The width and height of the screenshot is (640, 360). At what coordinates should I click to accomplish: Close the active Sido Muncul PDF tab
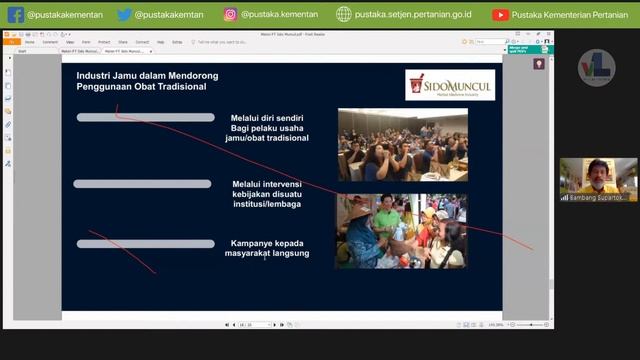point(151,51)
